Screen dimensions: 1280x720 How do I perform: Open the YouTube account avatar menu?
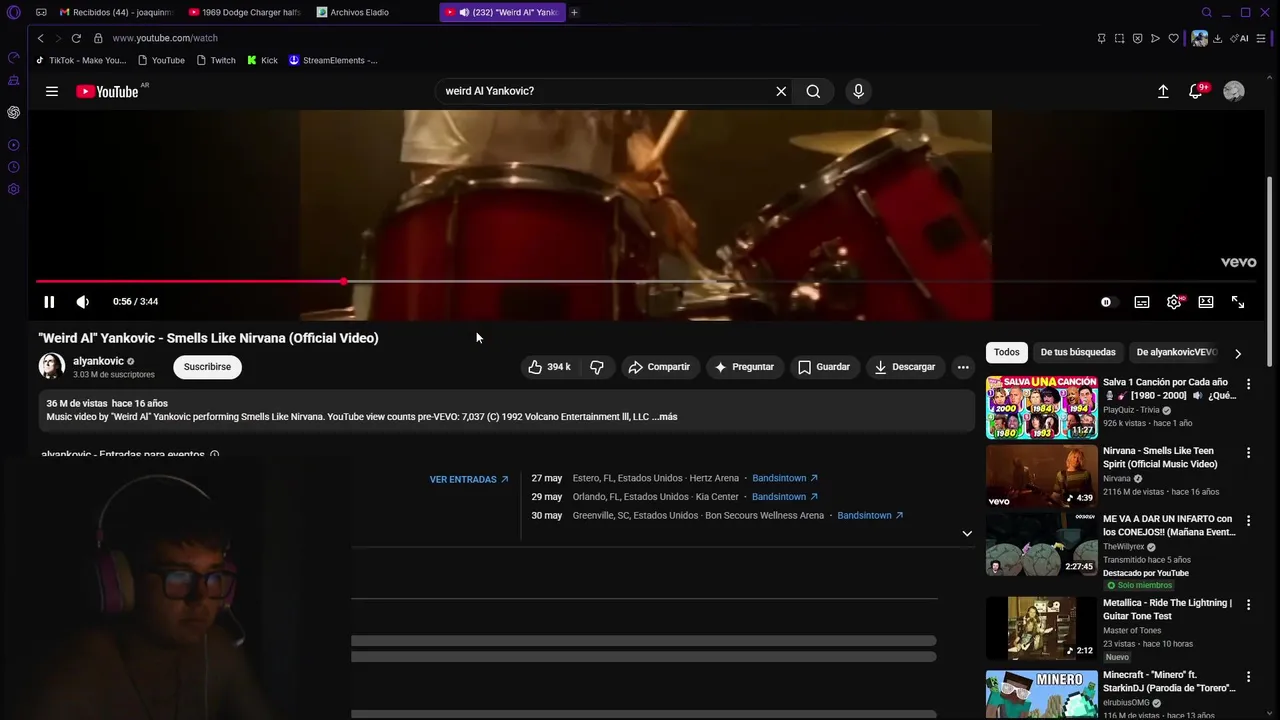tap(1234, 91)
